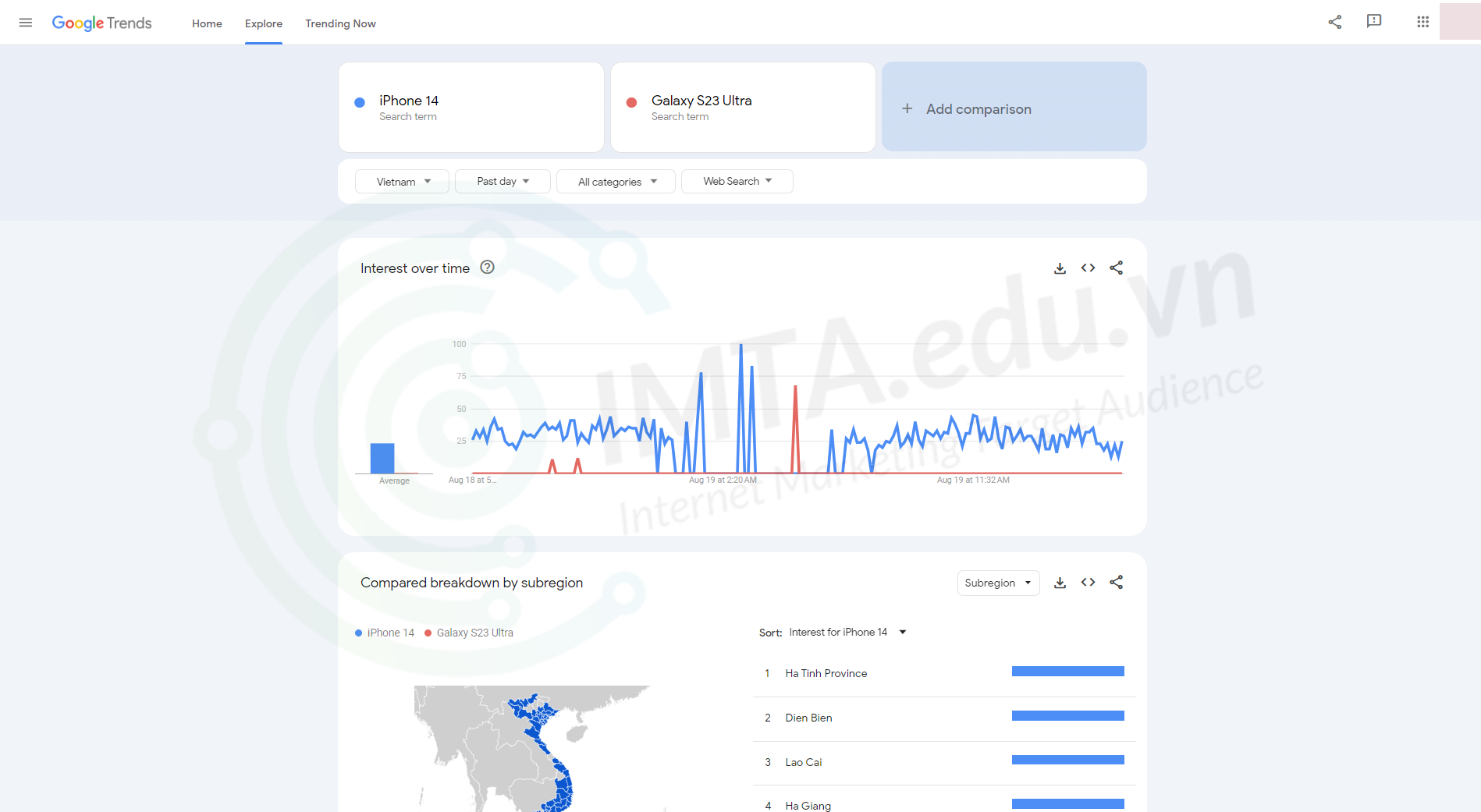
Task: Click the plus icon in Add comparison
Action: click(x=907, y=108)
